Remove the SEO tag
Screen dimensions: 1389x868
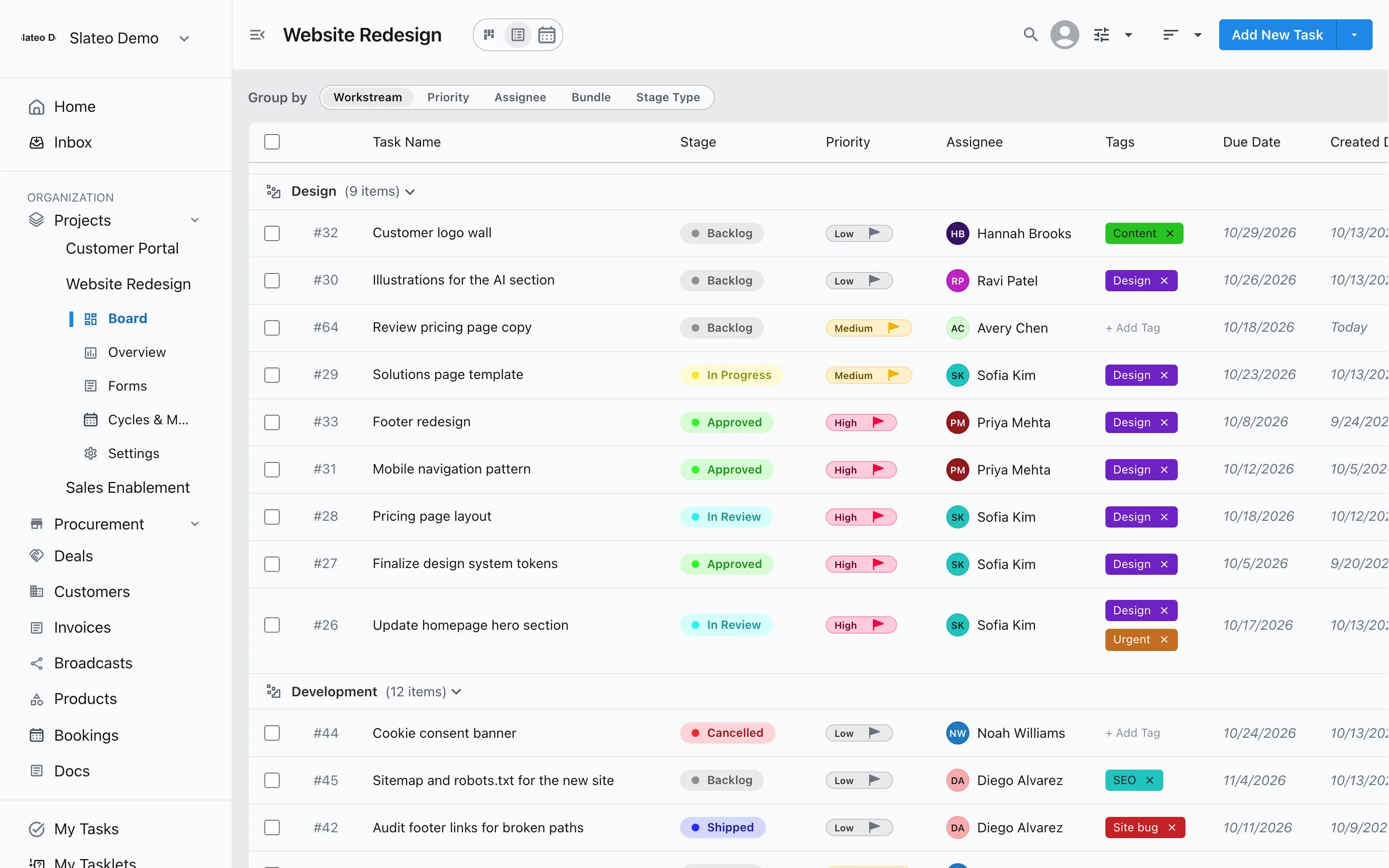tap(1150, 780)
